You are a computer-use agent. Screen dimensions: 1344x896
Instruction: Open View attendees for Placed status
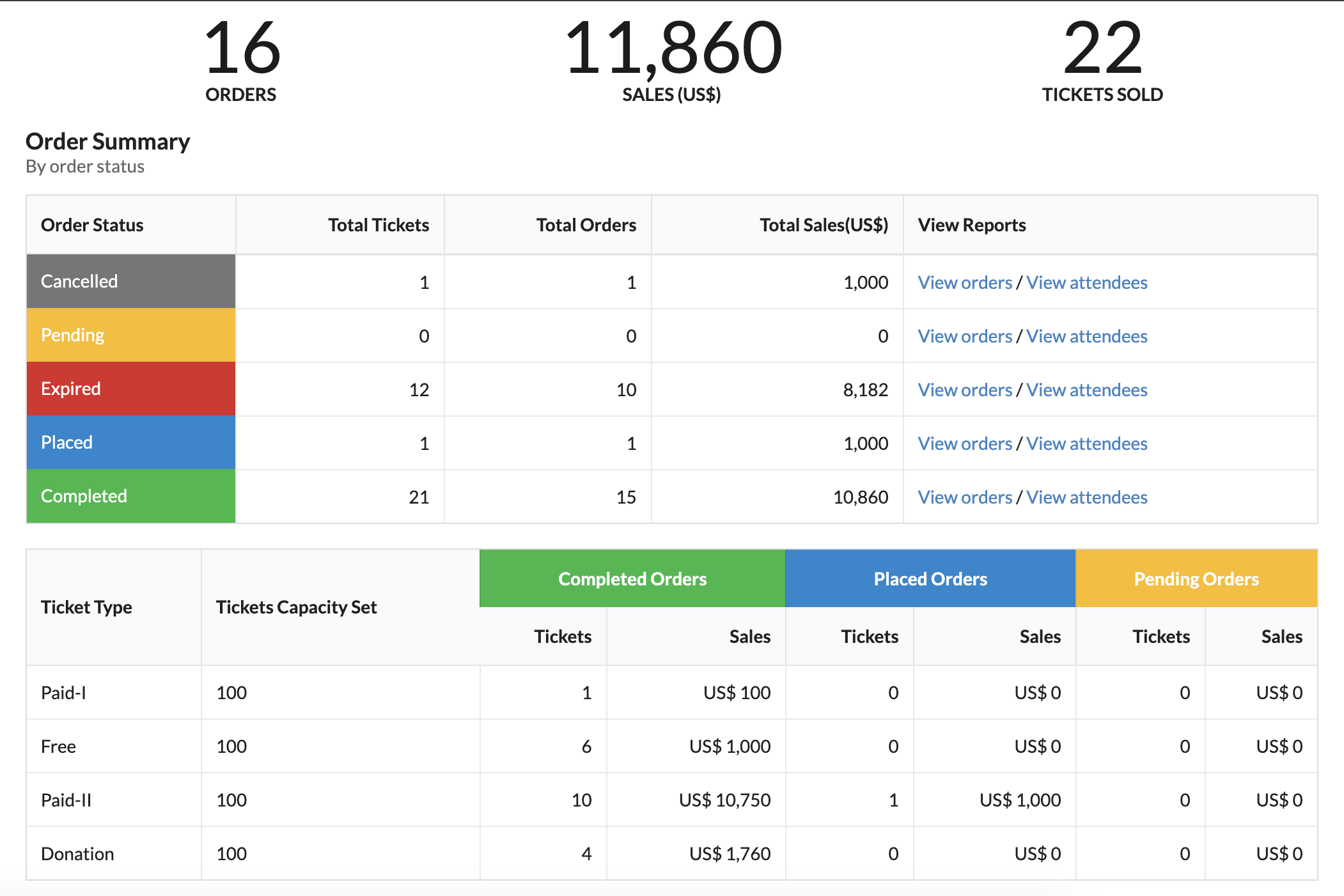pyautogui.click(x=1086, y=444)
